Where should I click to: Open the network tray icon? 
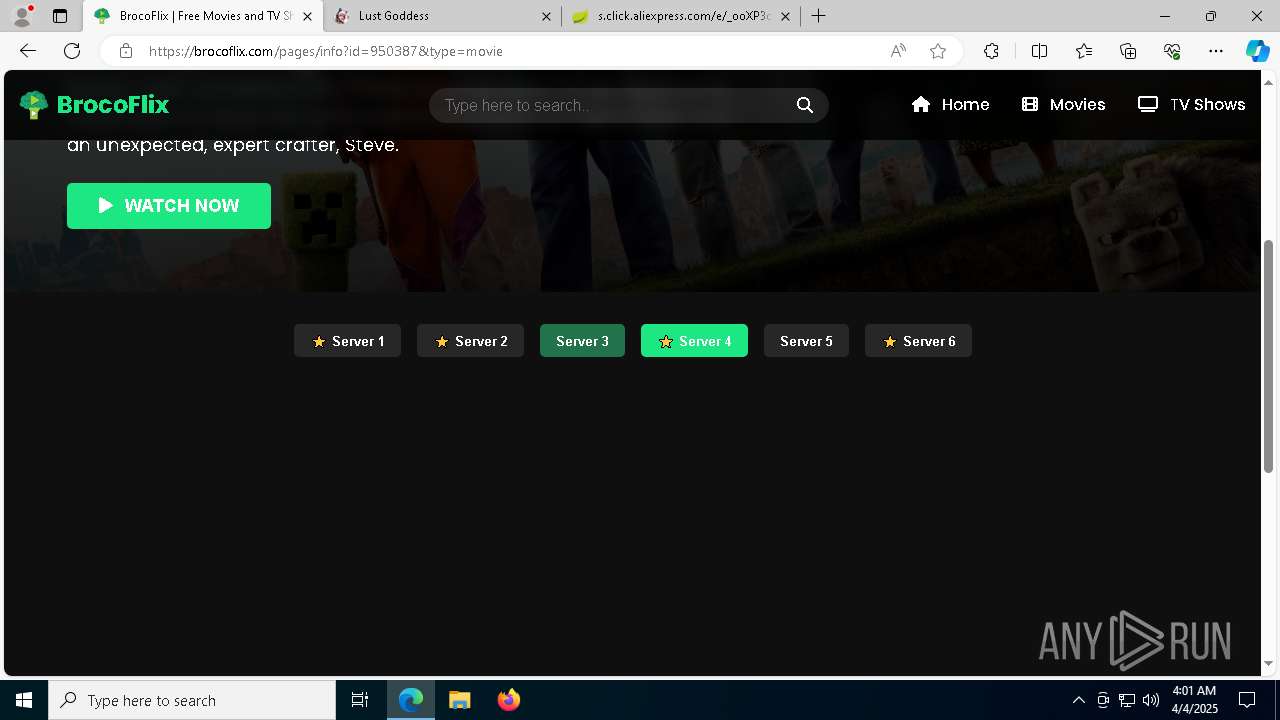pos(1127,700)
